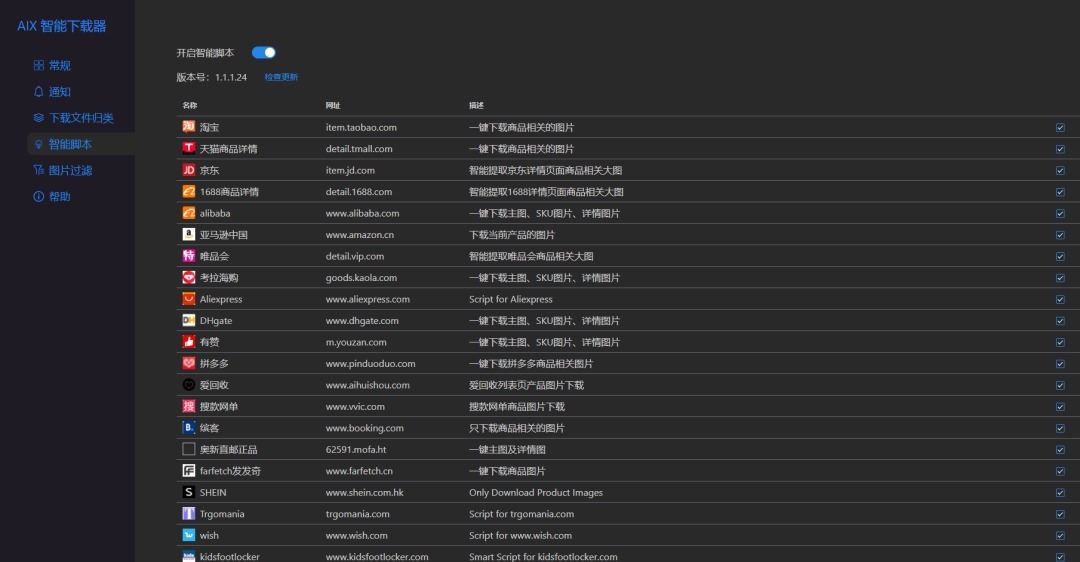Image resolution: width=1080 pixels, height=562 pixels.
Task: Open the 图片过滤 sidebar item
Action: point(70,171)
